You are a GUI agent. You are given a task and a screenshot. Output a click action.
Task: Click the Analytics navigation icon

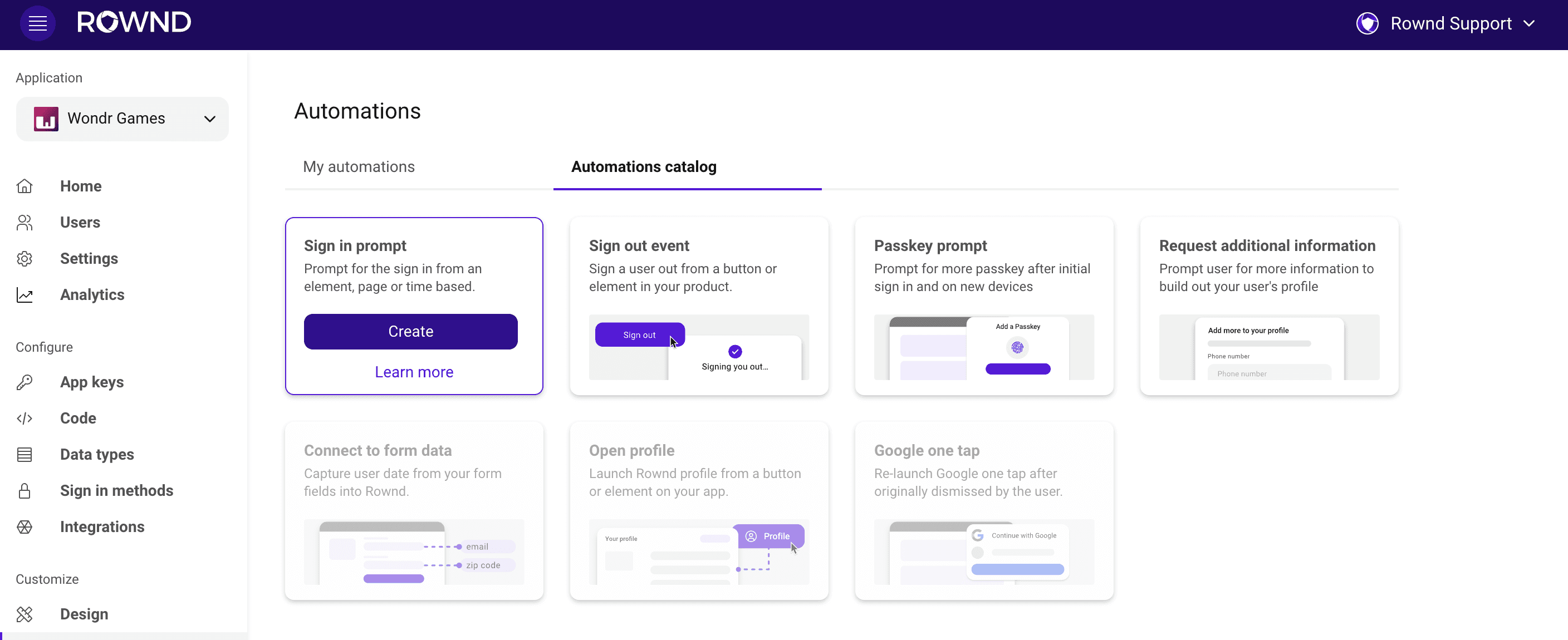pyautogui.click(x=24, y=294)
